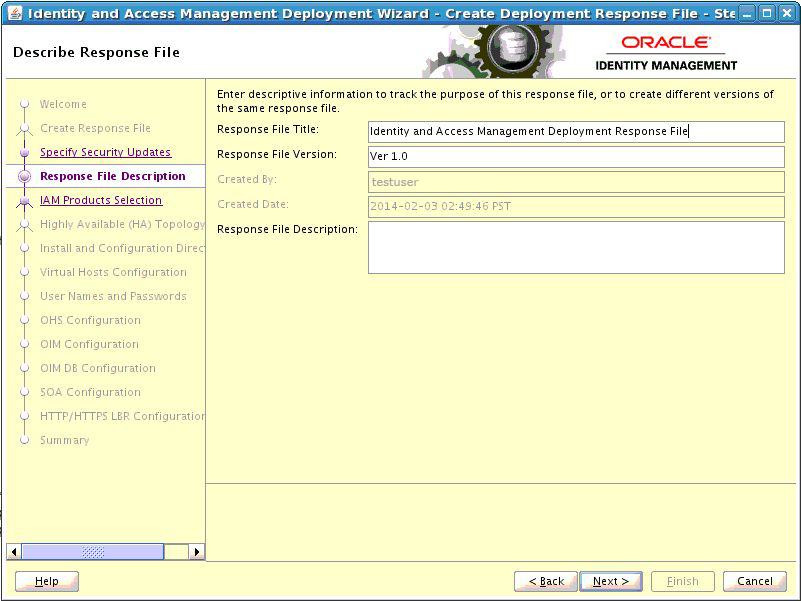Click the Created Date field
The width and height of the screenshot is (801, 601).
click(576, 206)
